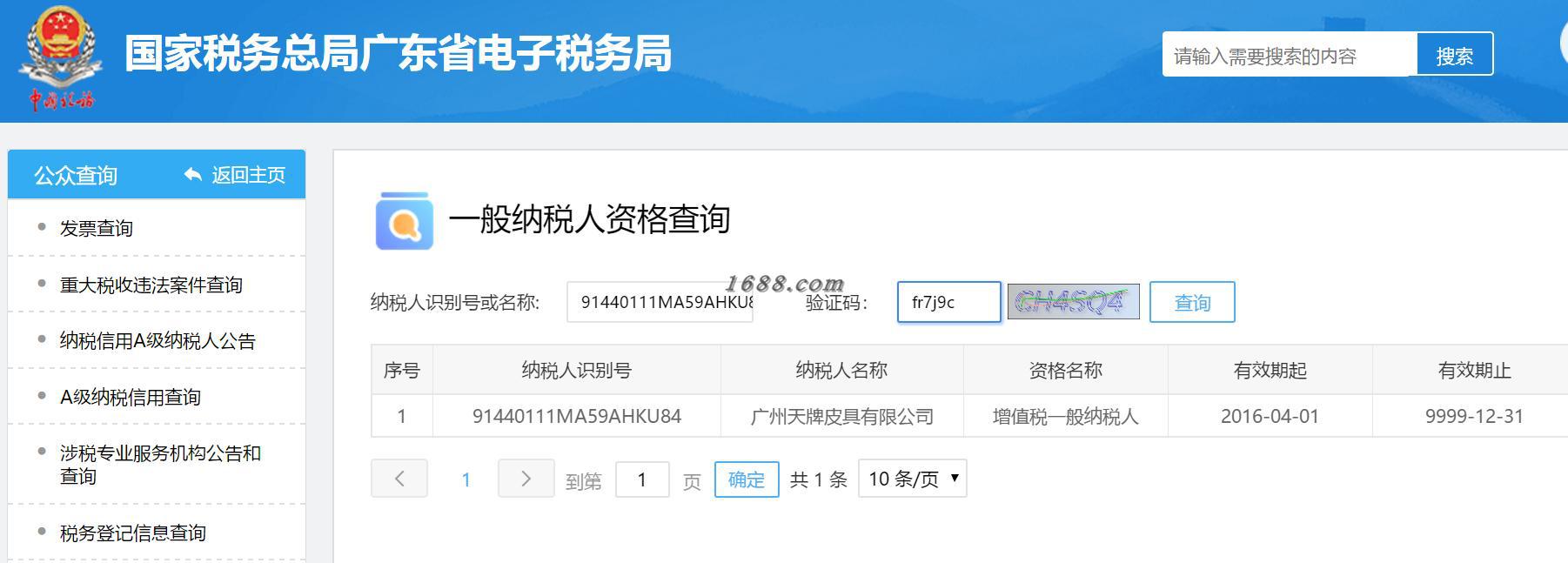1568x563 pixels.
Task: Click the 验证码 input field
Action: pos(948,302)
